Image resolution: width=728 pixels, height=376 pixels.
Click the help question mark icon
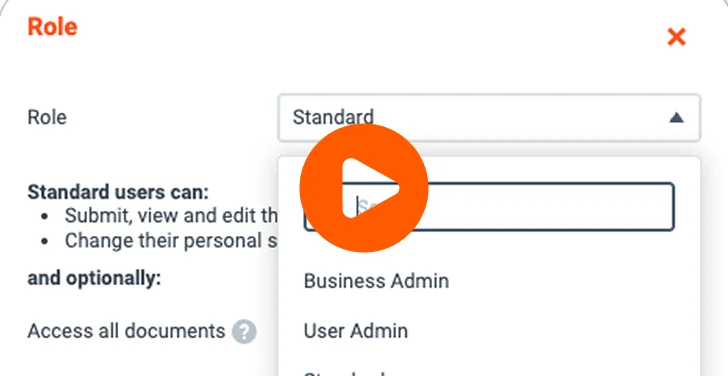point(244,332)
